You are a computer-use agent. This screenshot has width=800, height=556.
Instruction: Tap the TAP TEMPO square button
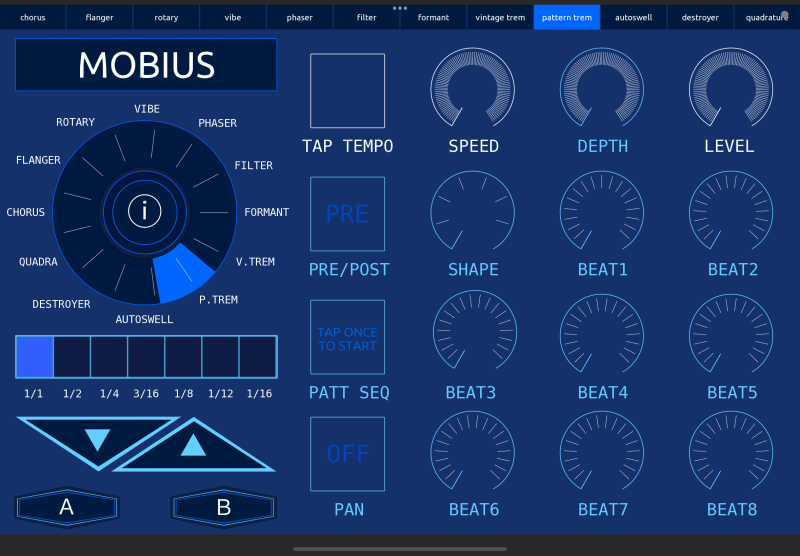tap(347, 91)
